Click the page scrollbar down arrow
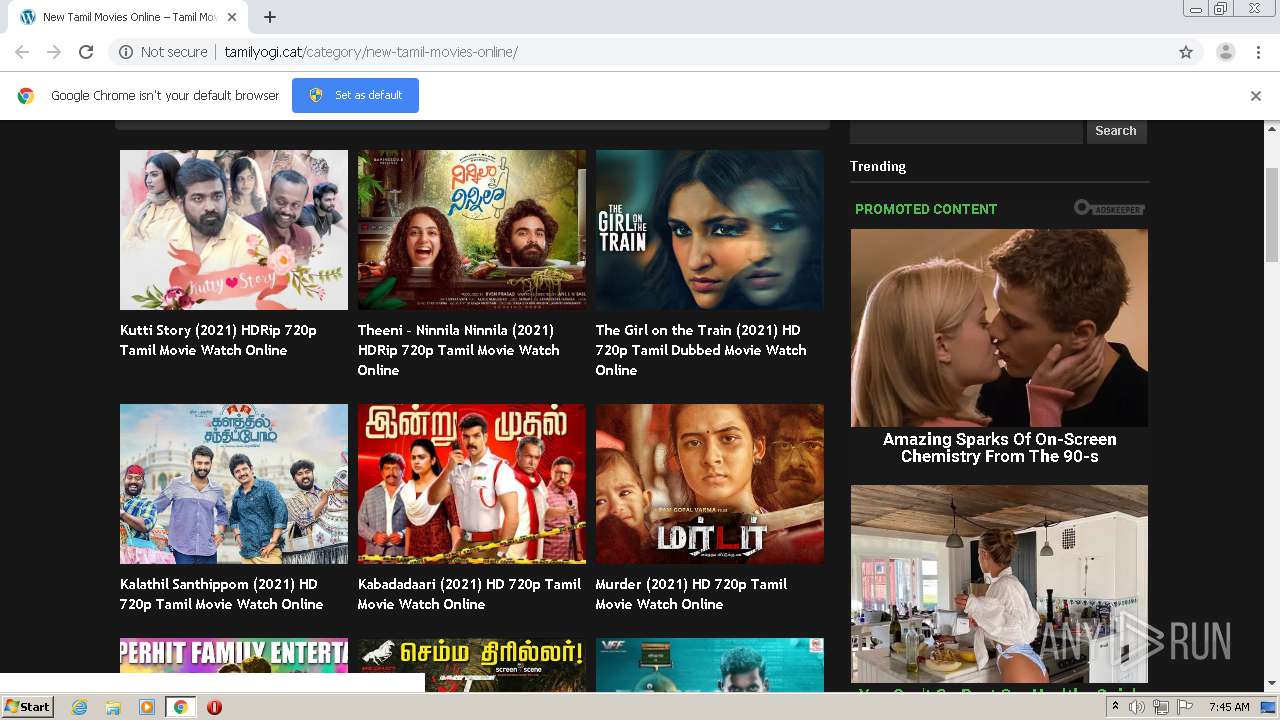Screen dimensions: 1280x720 [1272, 684]
